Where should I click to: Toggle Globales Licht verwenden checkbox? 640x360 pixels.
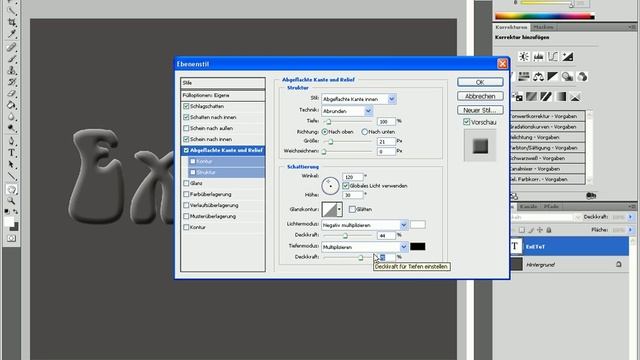pyautogui.click(x=346, y=186)
